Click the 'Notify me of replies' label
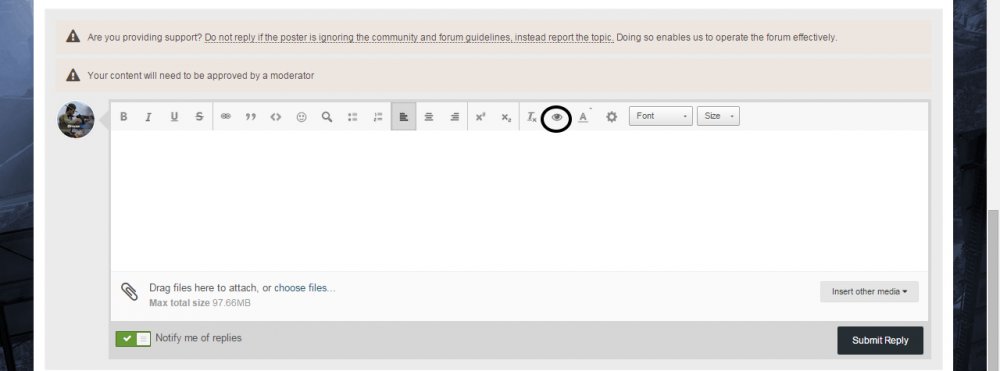Screen dimensions: 1000x371 (198, 338)
